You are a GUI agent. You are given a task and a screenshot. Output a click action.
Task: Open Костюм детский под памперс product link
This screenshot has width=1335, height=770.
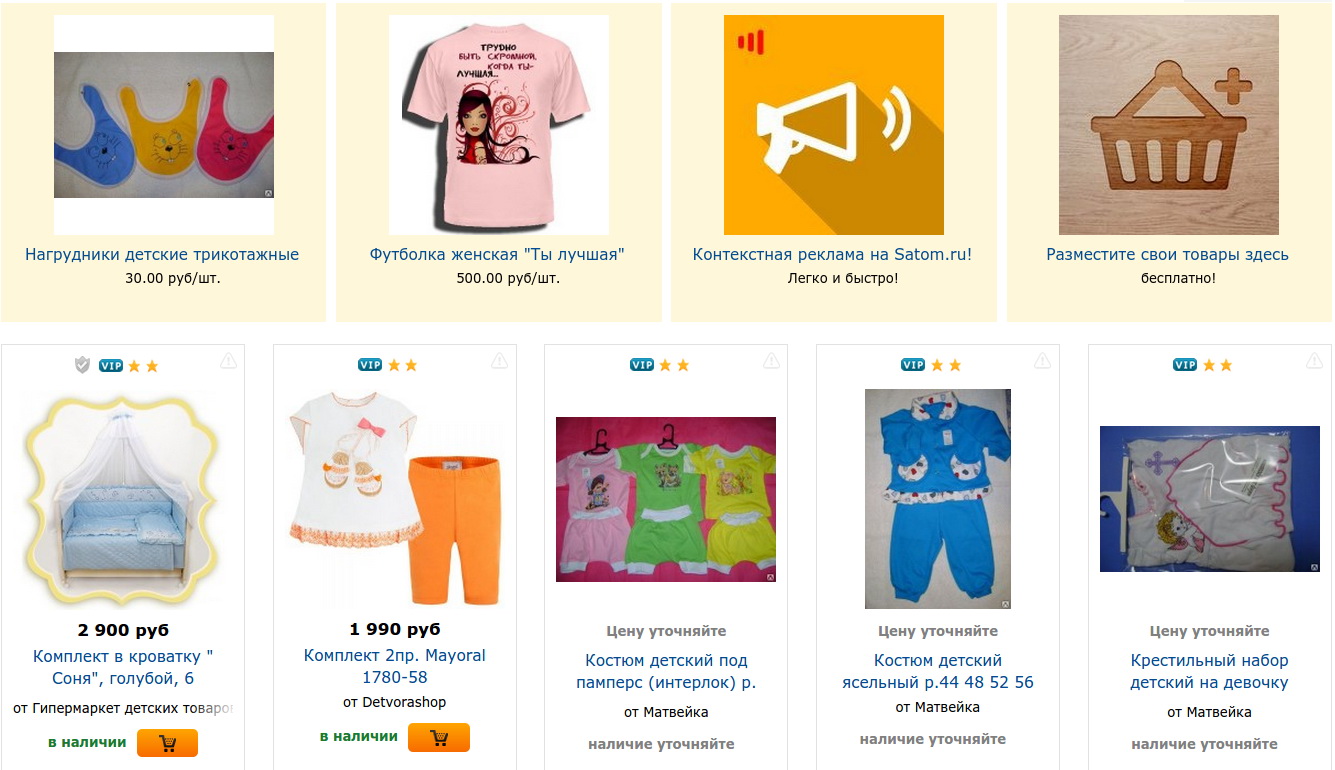tap(666, 671)
